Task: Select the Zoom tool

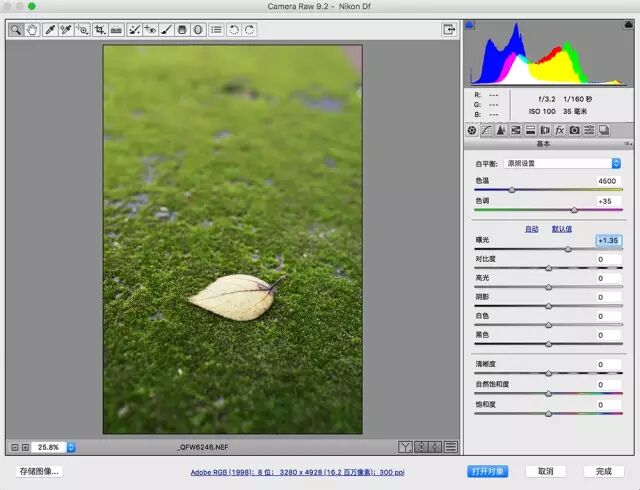Action: click(x=16, y=30)
